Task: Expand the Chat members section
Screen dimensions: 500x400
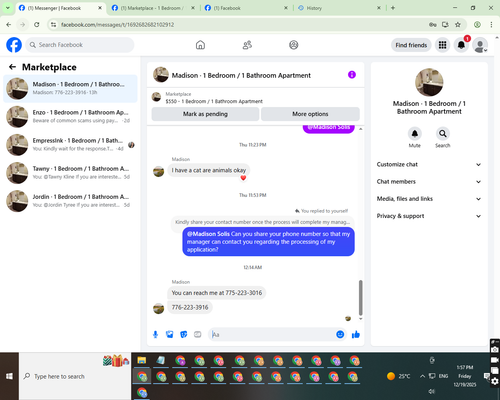Action: point(429,182)
